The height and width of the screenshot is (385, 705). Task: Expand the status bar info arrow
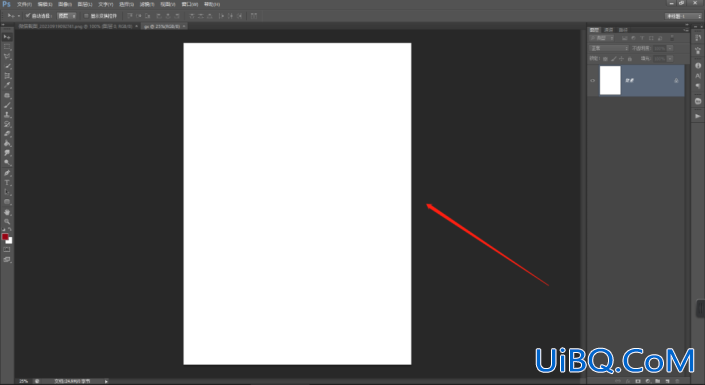(106, 381)
